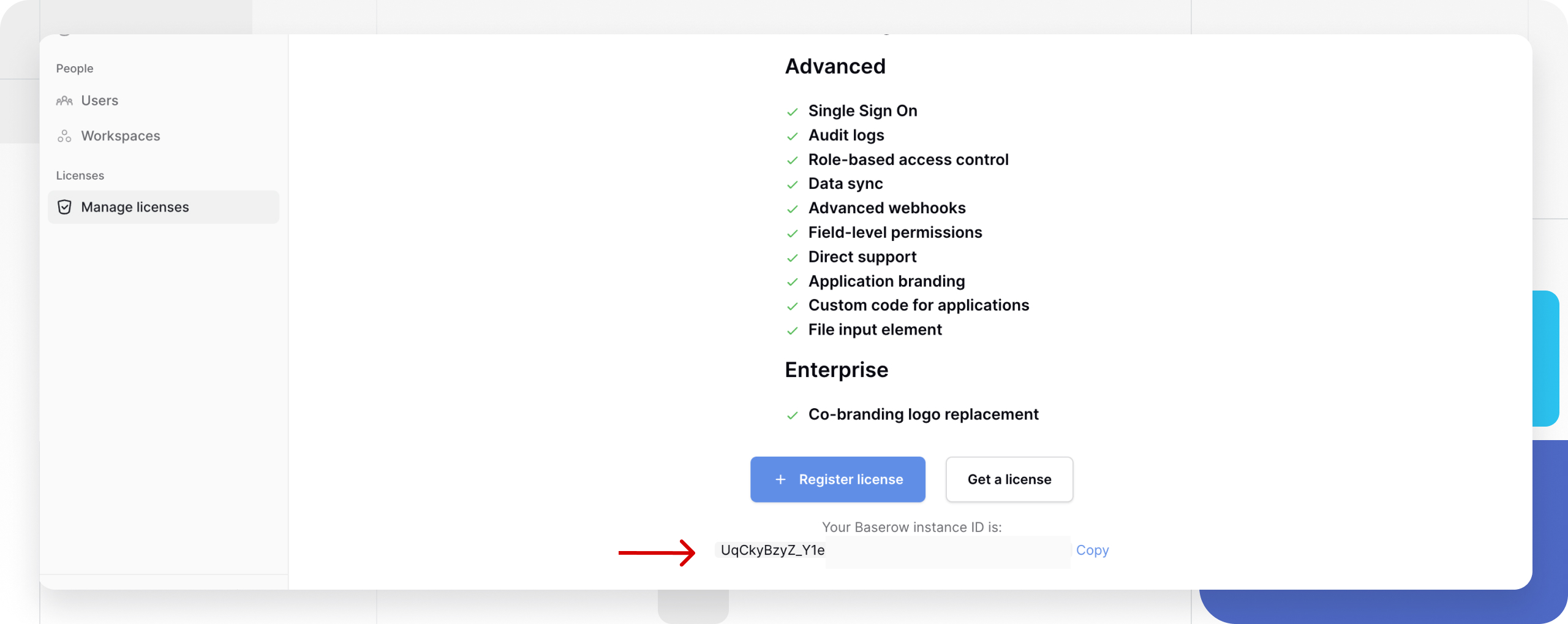This screenshot has height=624, width=1568.
Task: Click the Enterprise section heading
Action: tap(836, 370)
